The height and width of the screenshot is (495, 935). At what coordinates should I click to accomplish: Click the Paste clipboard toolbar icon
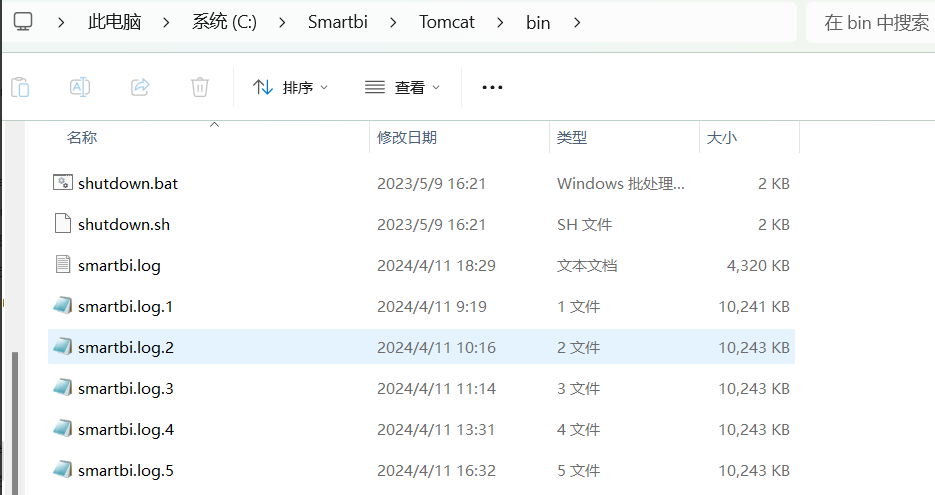click(20, 87)
